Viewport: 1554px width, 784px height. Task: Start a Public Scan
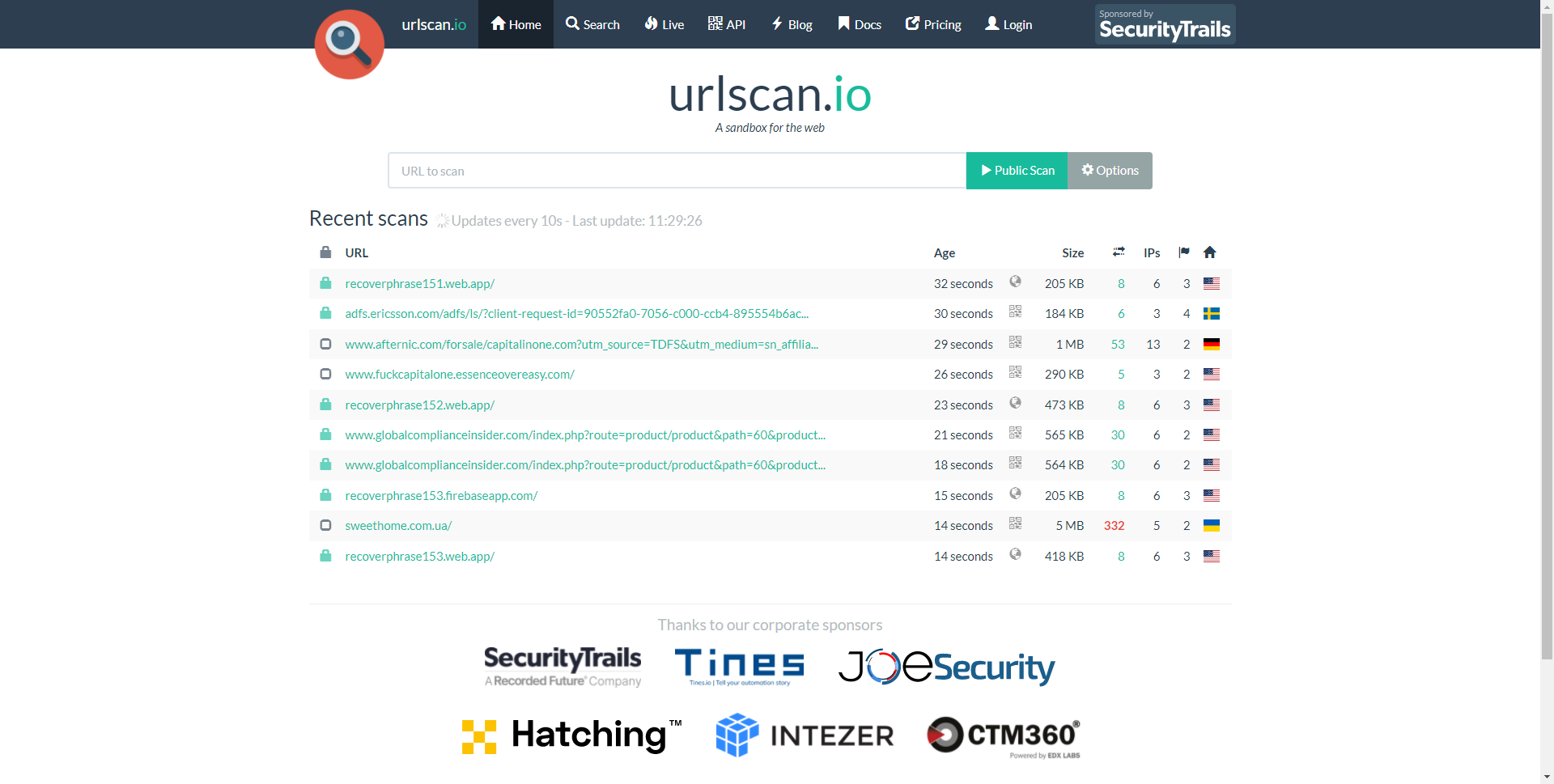[1017, 170]
